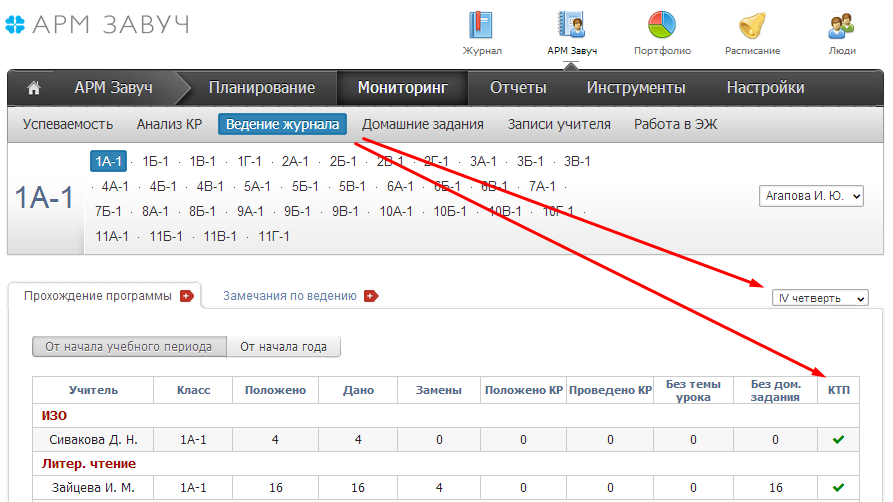Open the Мониторинг menu
The height and width of the screenshot is (502, 893).
tap(403, 88)
